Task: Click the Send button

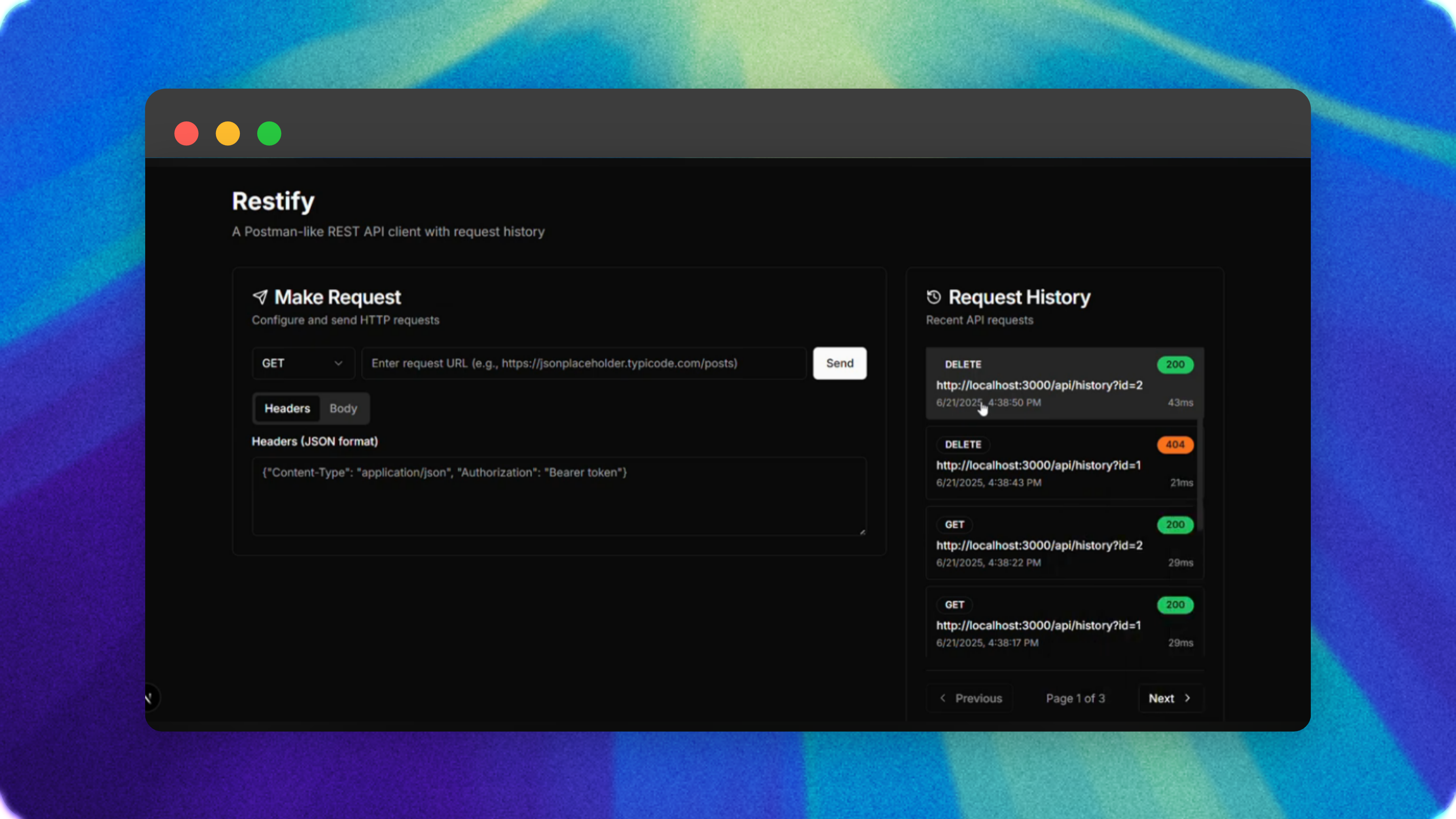Action: pos(839,364)
